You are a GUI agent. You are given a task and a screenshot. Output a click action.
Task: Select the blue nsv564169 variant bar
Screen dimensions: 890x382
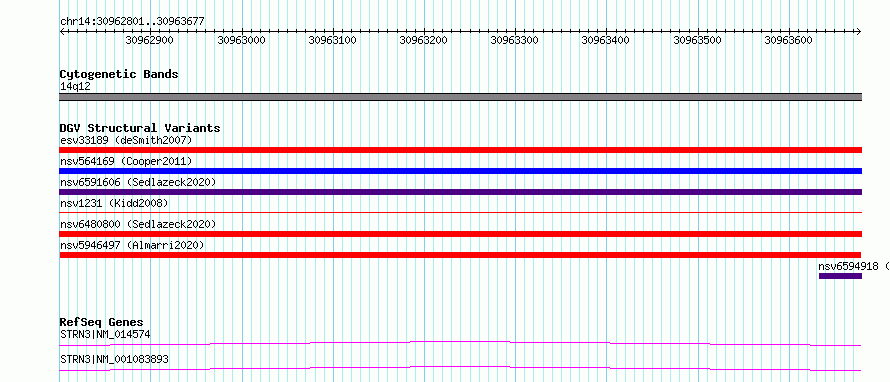[x=460, y=171]
